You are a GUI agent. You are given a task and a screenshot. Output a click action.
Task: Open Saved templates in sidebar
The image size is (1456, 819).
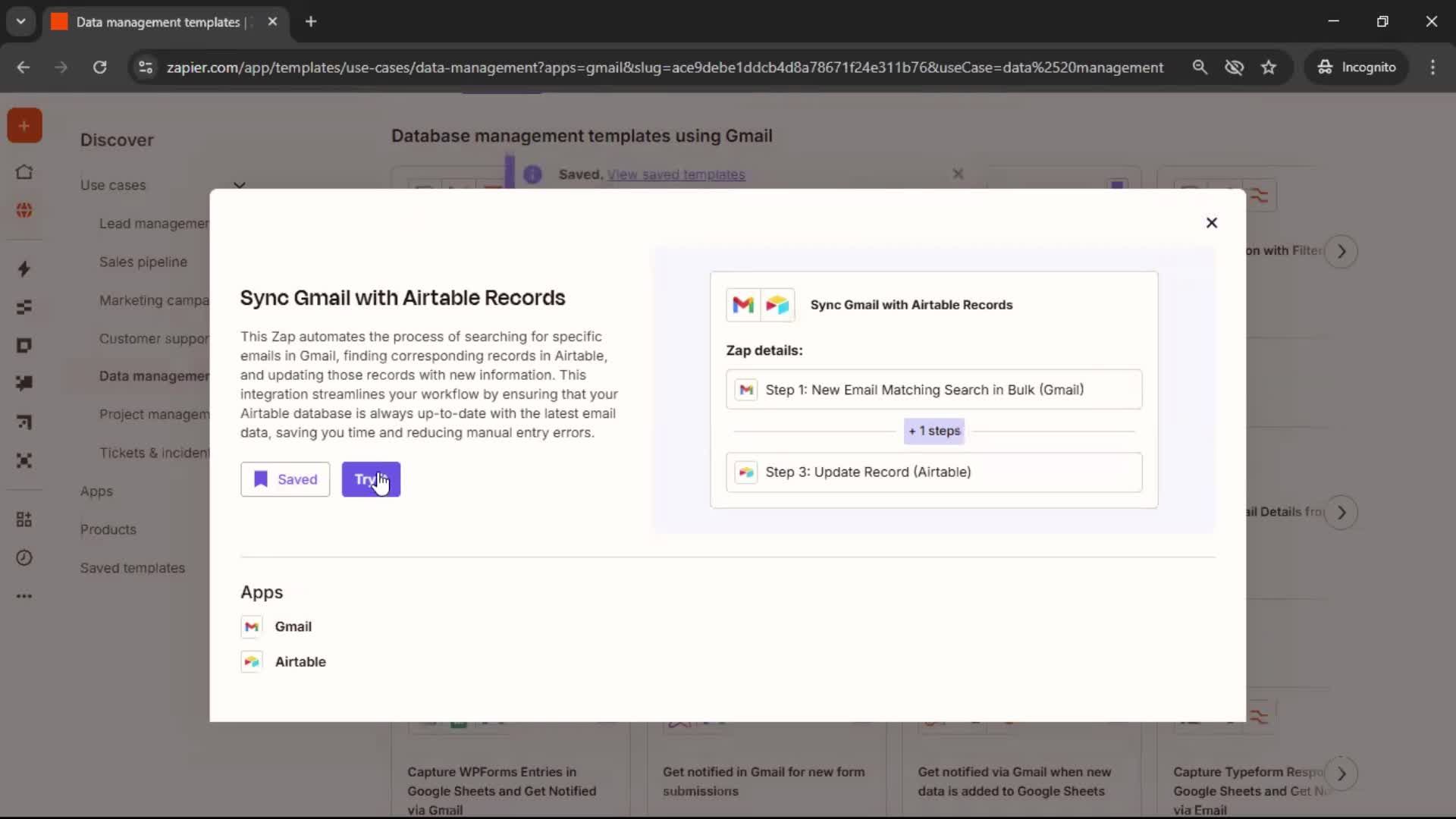coord(133,568)
